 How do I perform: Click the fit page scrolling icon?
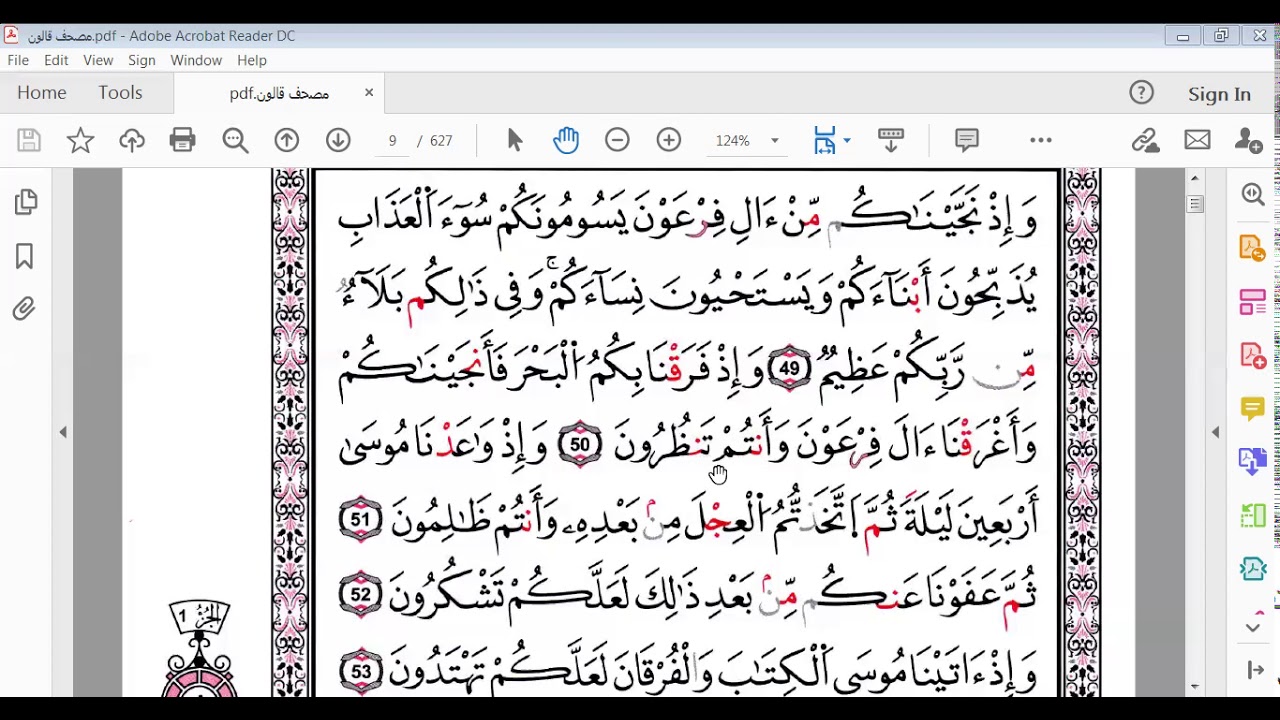[x=825, y=141]
